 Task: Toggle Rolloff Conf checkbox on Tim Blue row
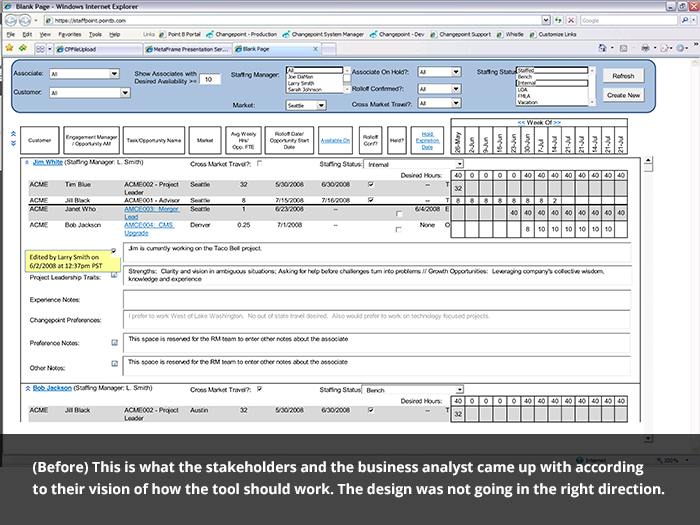coord(371,184)
